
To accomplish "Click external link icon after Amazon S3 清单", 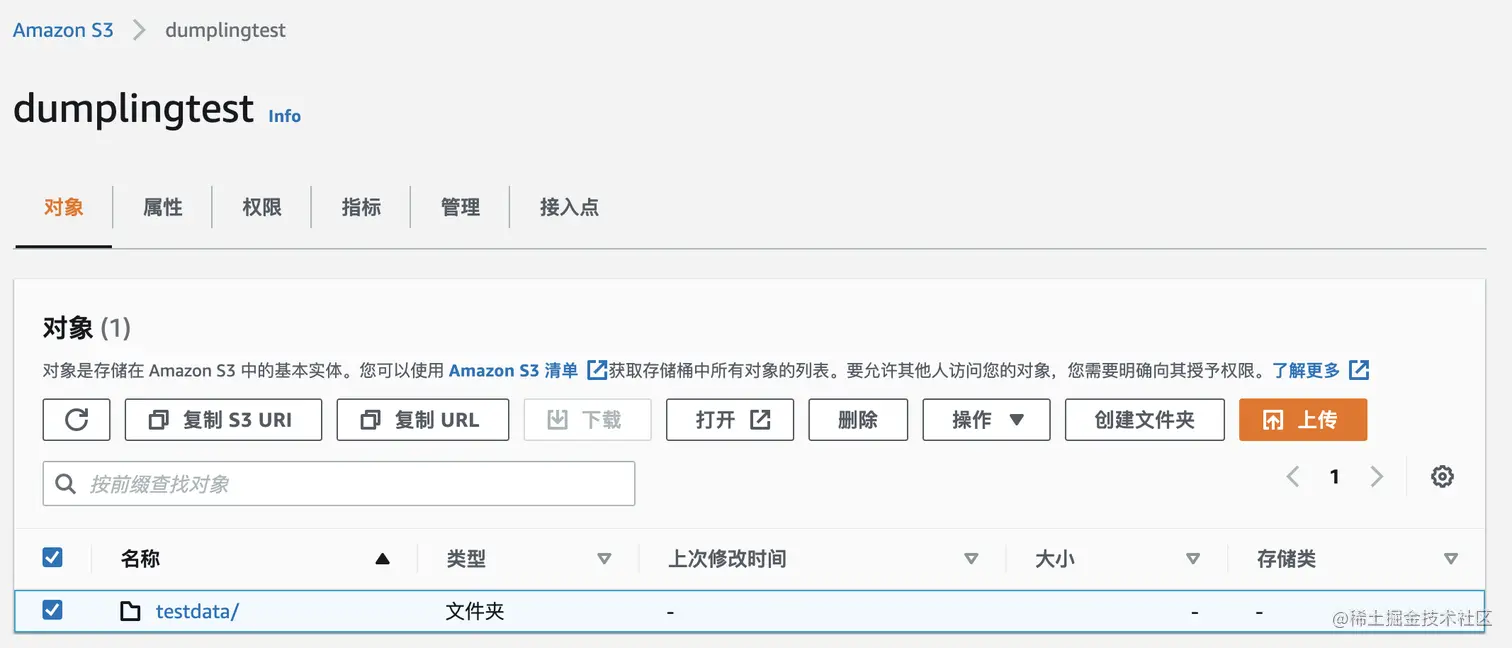I will pyautogui.click(x=597, y=370).
